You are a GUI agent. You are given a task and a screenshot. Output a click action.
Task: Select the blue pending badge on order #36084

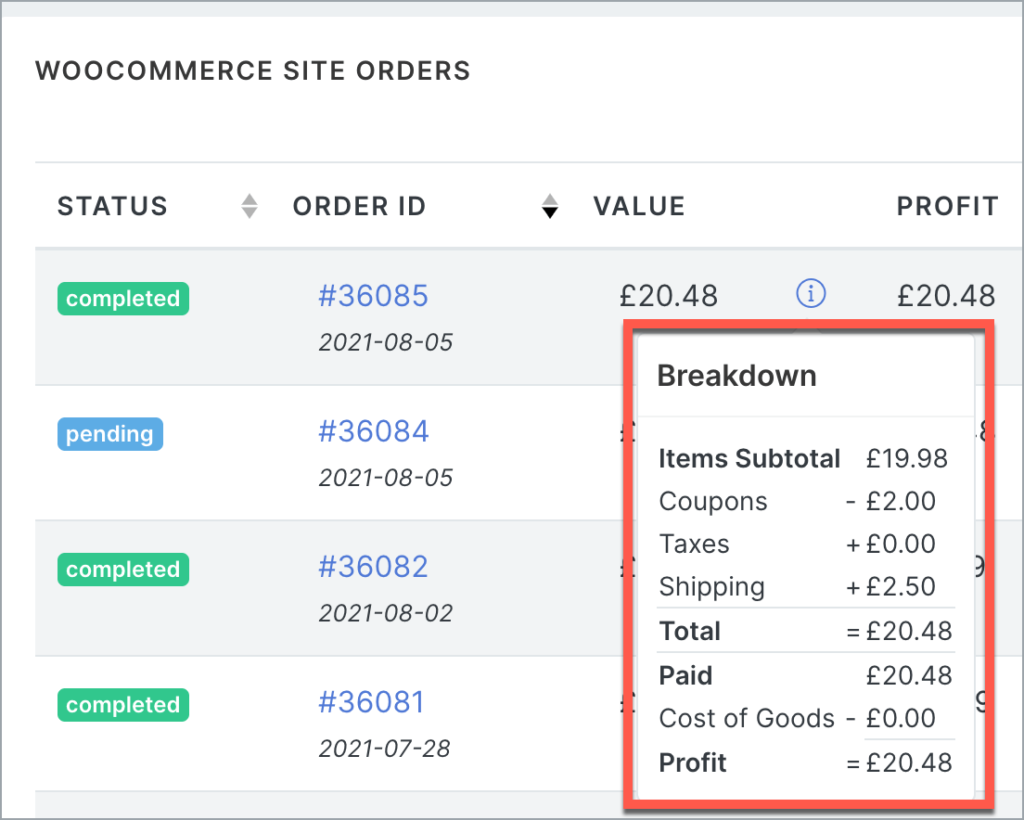110,433
